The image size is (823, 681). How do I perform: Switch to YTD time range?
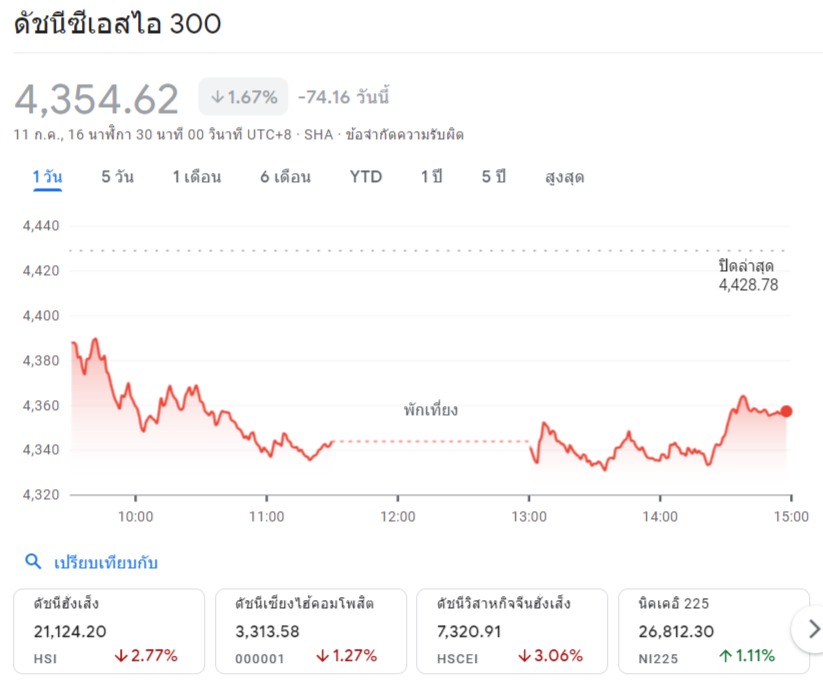click(x=365, y=177)
